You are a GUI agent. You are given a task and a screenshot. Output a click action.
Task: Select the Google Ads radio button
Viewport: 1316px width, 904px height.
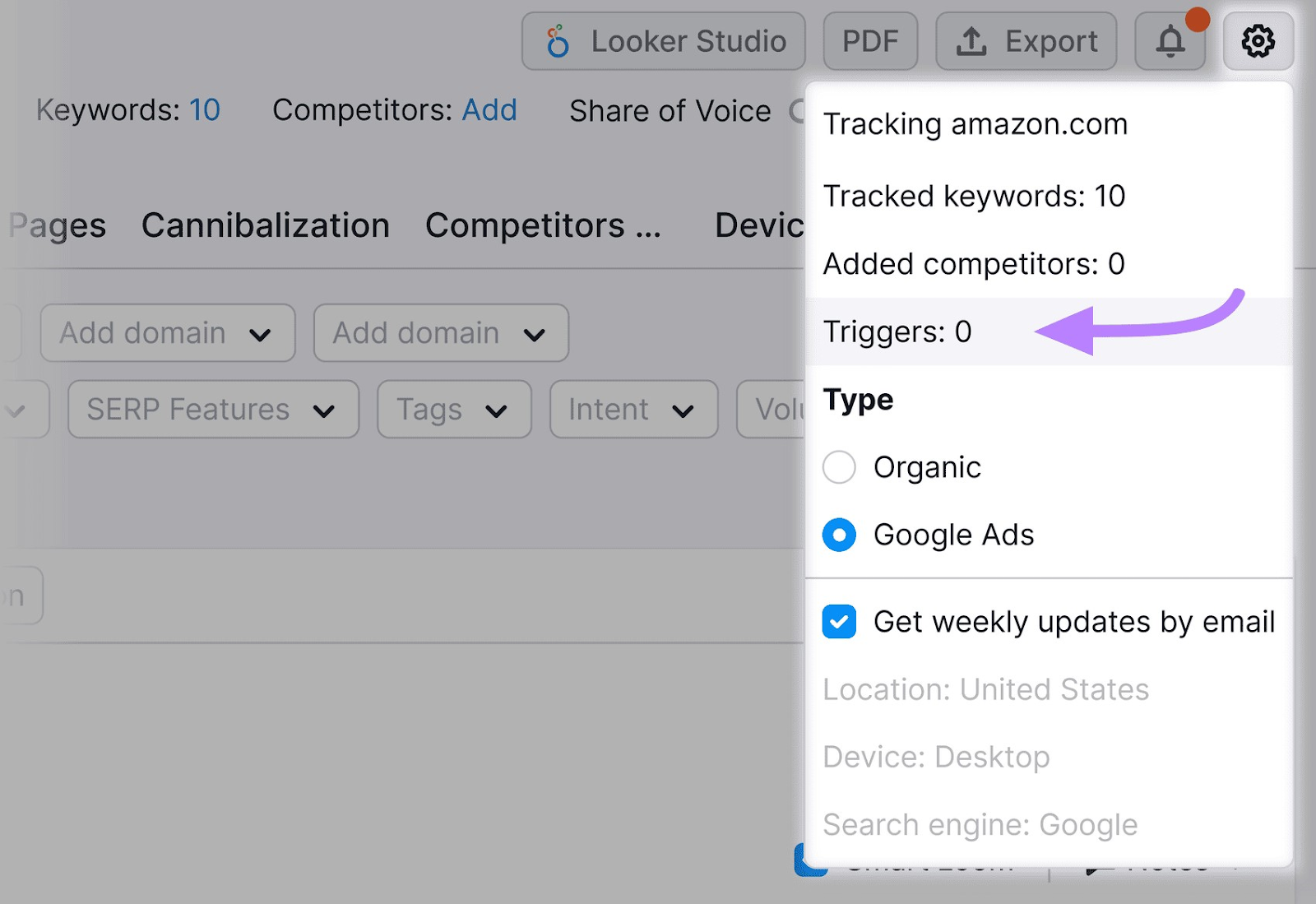(838, 535)
